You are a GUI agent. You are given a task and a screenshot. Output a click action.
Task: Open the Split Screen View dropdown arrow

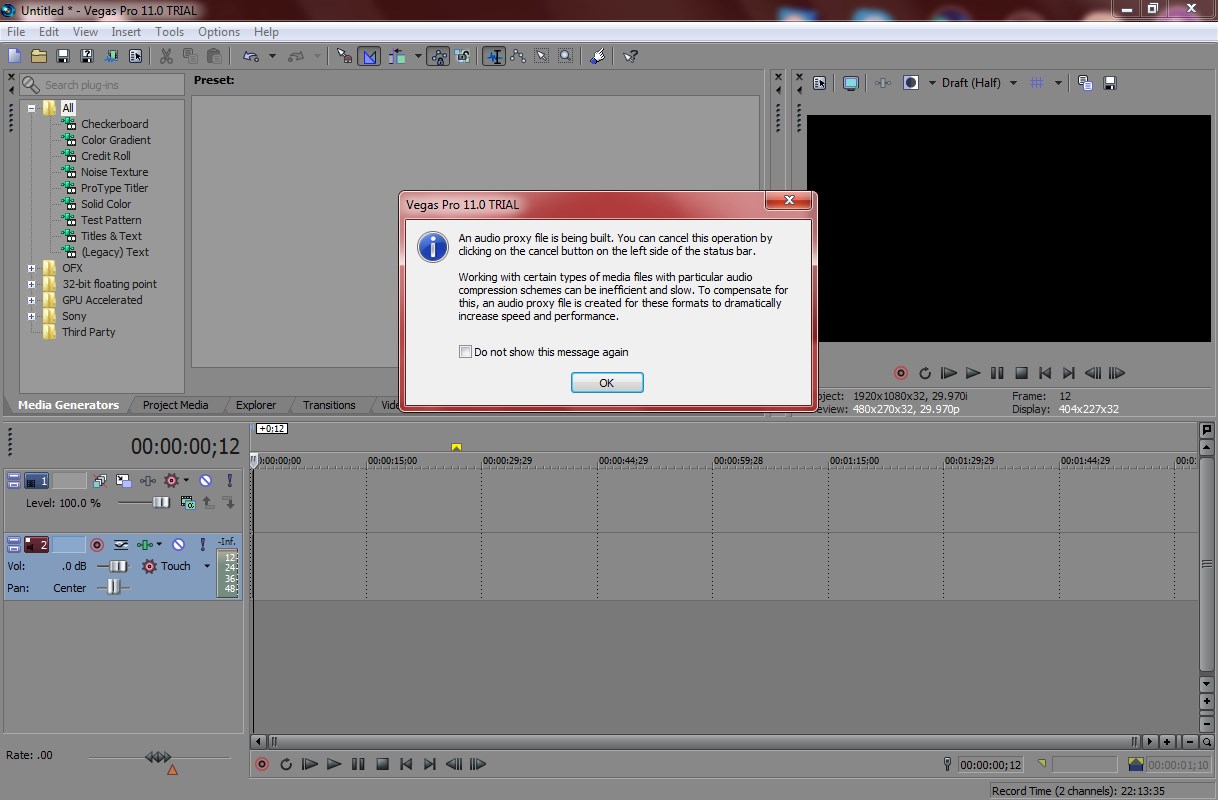click(932, 83)
